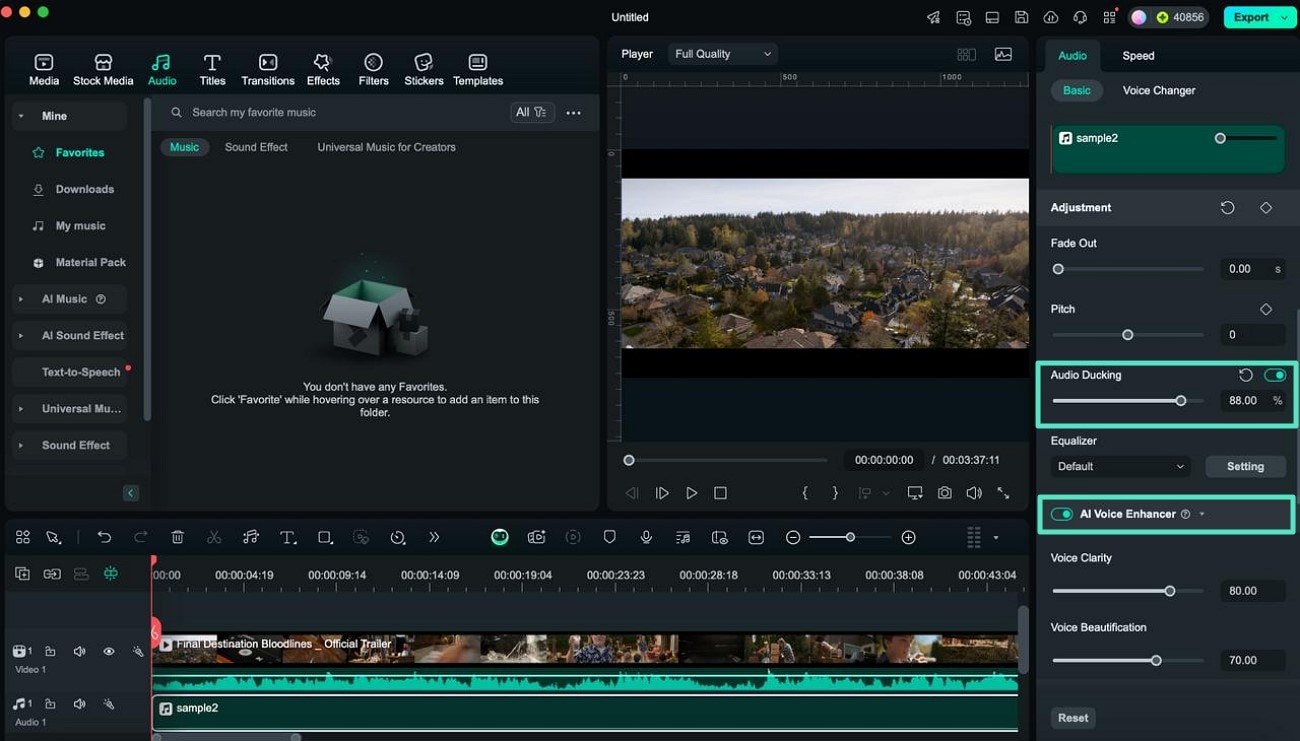Open the Templates panel
The height and width of the screenshot is (741, 1300).
click(x=478, y=70)
